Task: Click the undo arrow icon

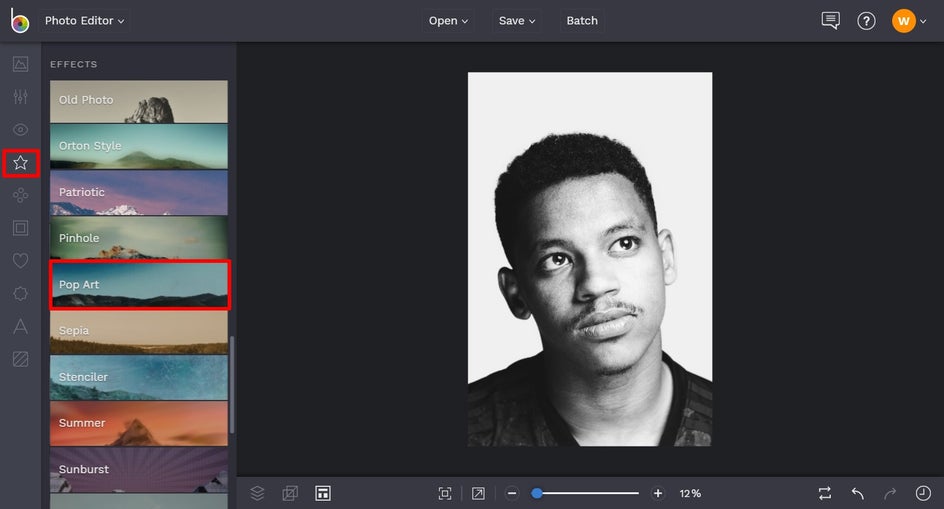Action: pos(857,493)
